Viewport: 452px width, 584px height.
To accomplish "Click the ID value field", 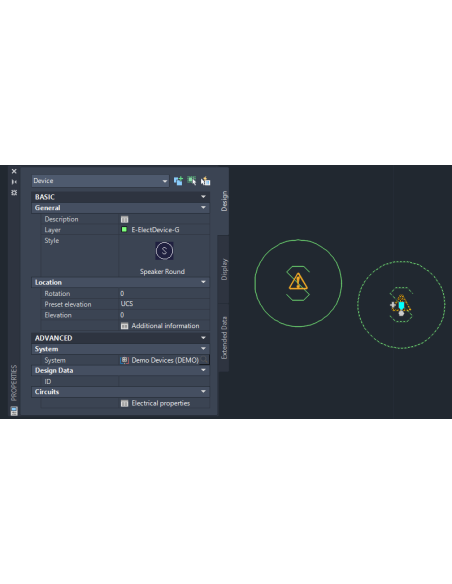I will pos(164,381).
